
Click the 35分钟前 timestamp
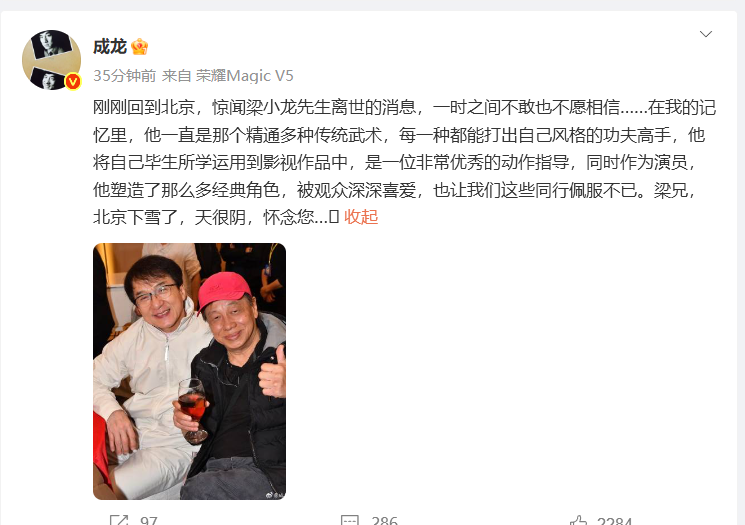coord(124,76)
